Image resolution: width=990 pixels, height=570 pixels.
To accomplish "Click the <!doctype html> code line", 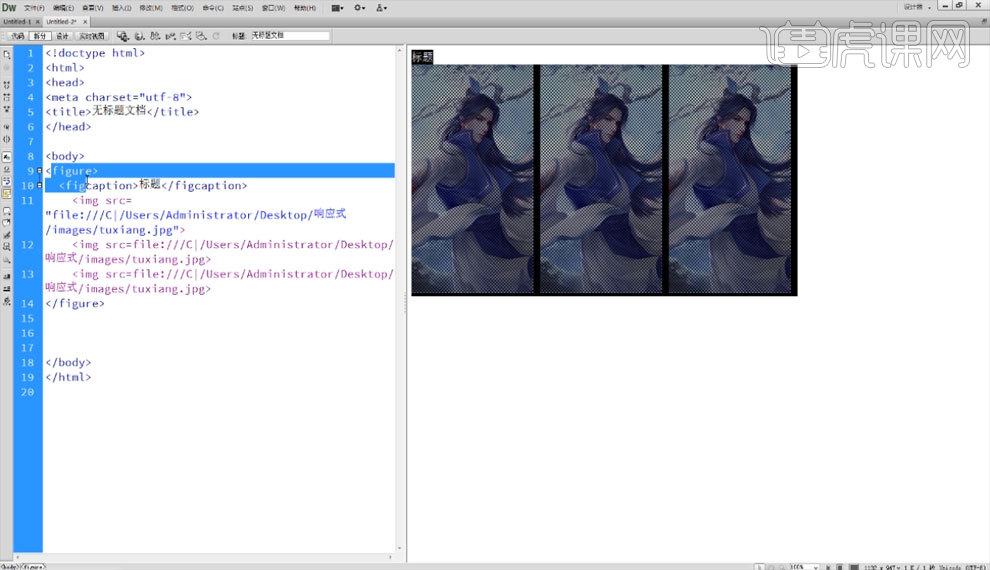I will point(95,53).
